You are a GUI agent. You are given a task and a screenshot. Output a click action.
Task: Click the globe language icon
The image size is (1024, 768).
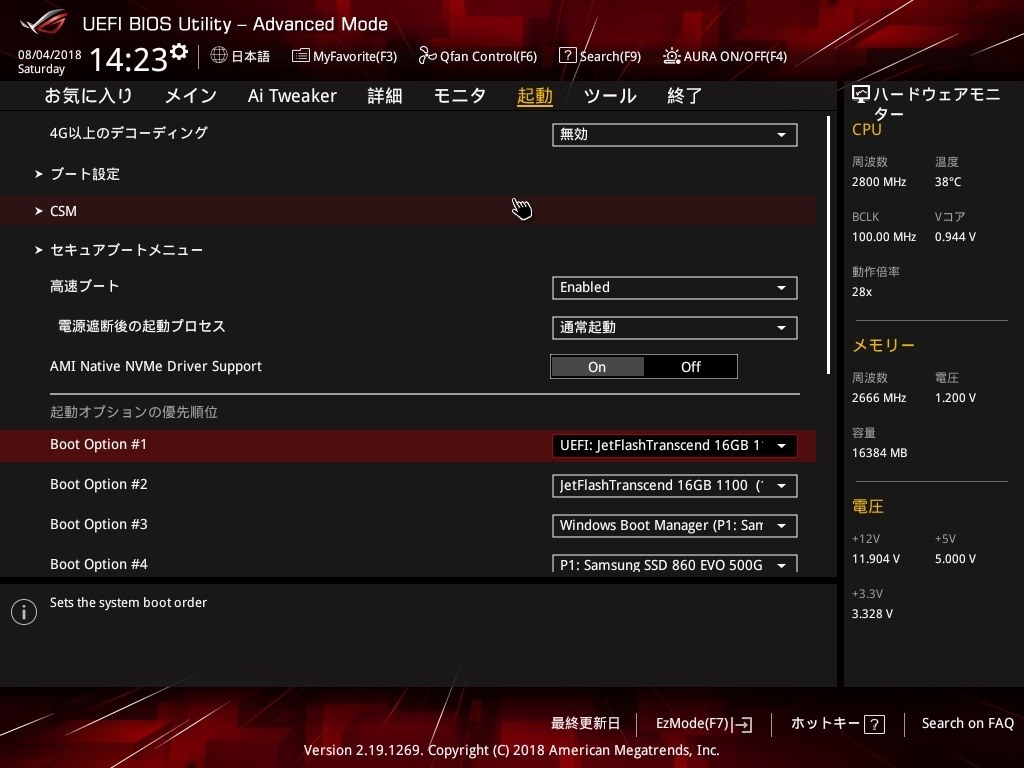(219, 56)
